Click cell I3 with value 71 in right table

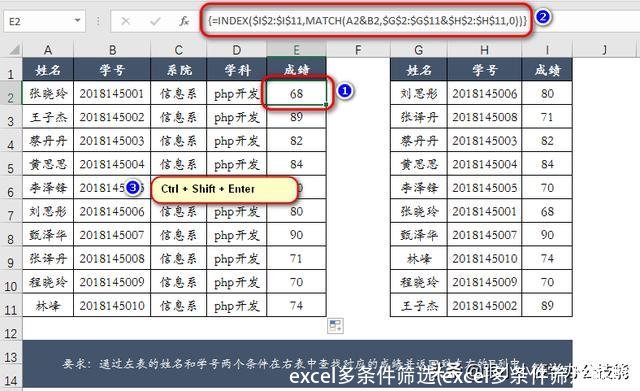pyautogui.click(x=547, y=117)
